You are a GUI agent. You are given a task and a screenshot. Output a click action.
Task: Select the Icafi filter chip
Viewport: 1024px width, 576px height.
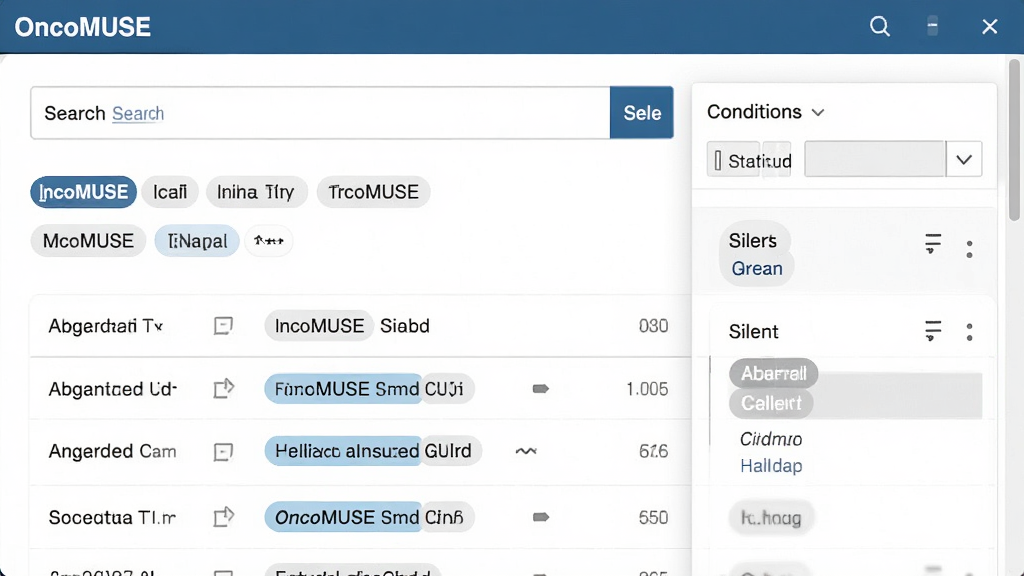(170, 192)
